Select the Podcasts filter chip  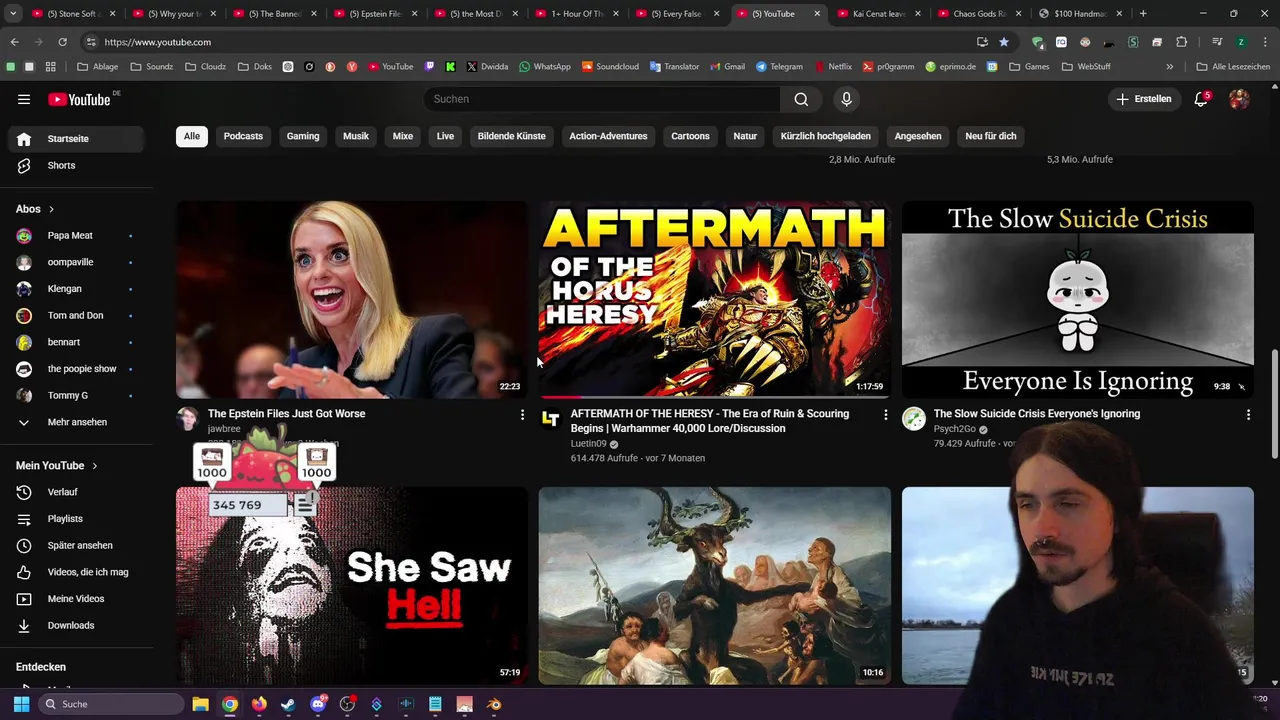coord(243,136)
